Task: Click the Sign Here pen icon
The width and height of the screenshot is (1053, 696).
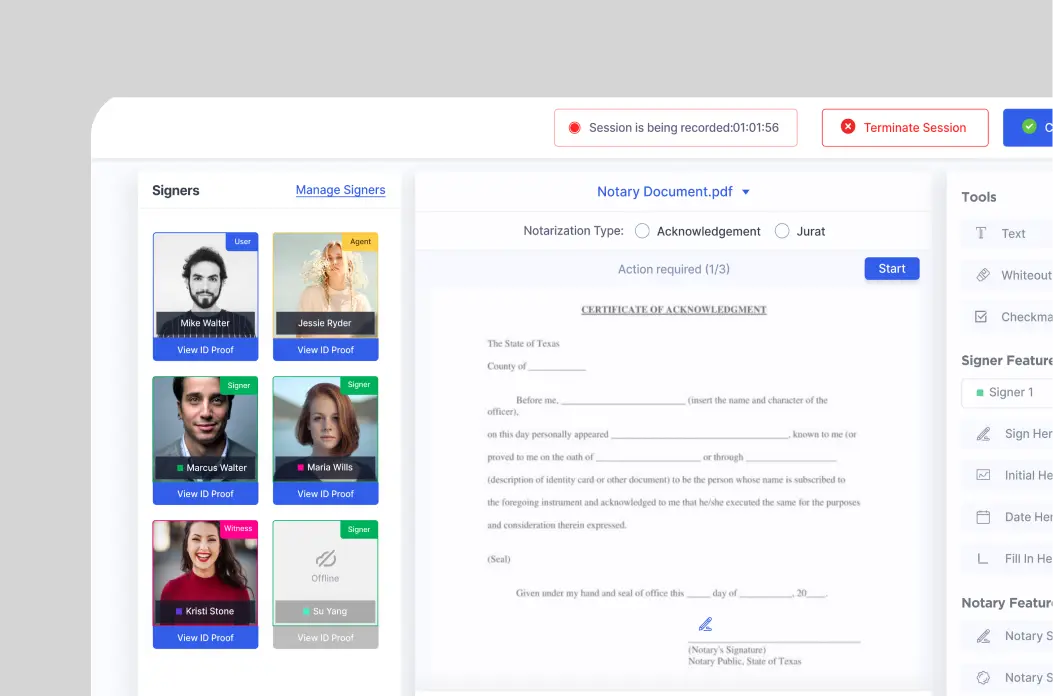Action: pyautogui.click(x=983, y=434)
